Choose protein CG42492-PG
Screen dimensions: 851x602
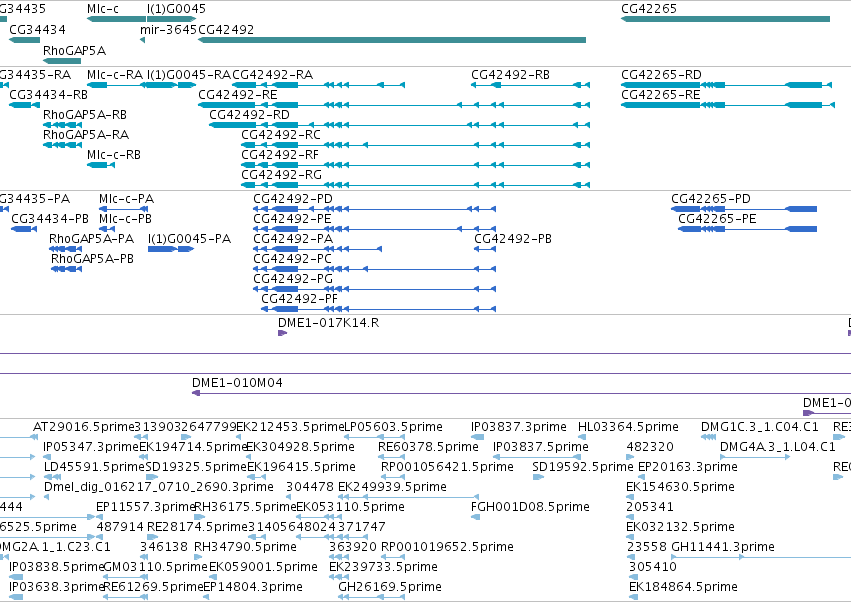click(x=374, y=289)
